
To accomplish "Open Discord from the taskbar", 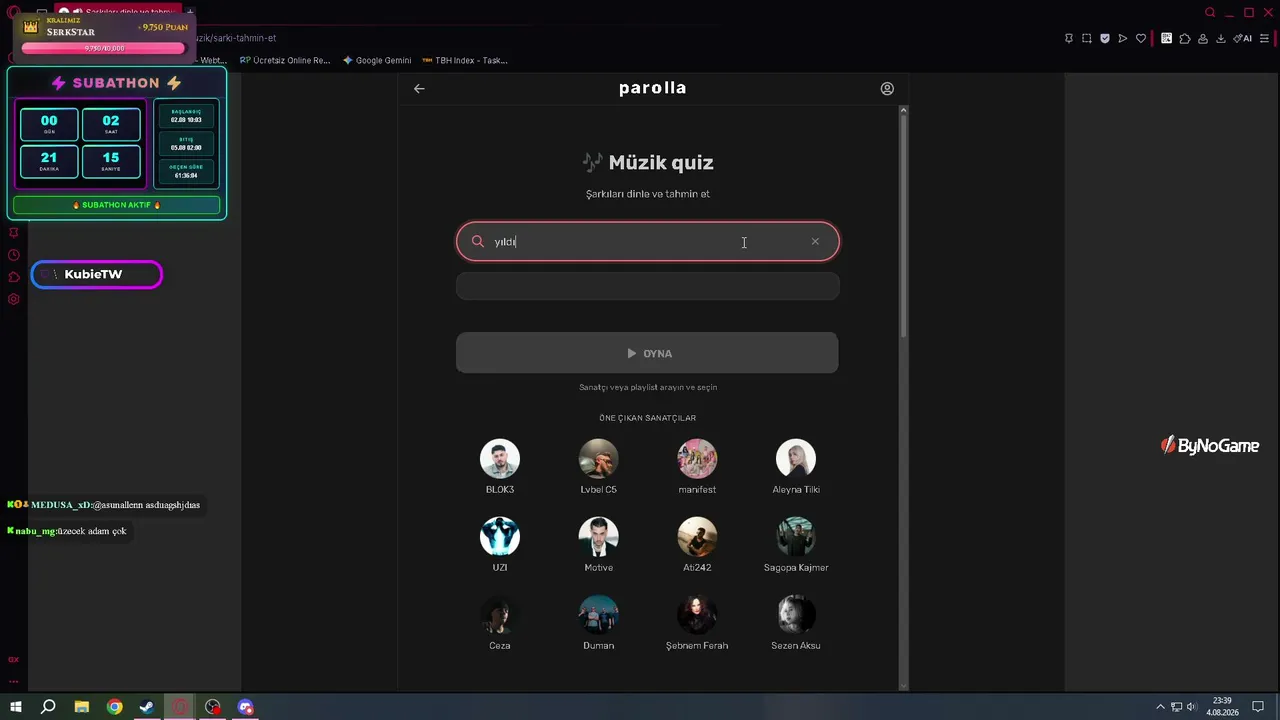I will point(246,707).
